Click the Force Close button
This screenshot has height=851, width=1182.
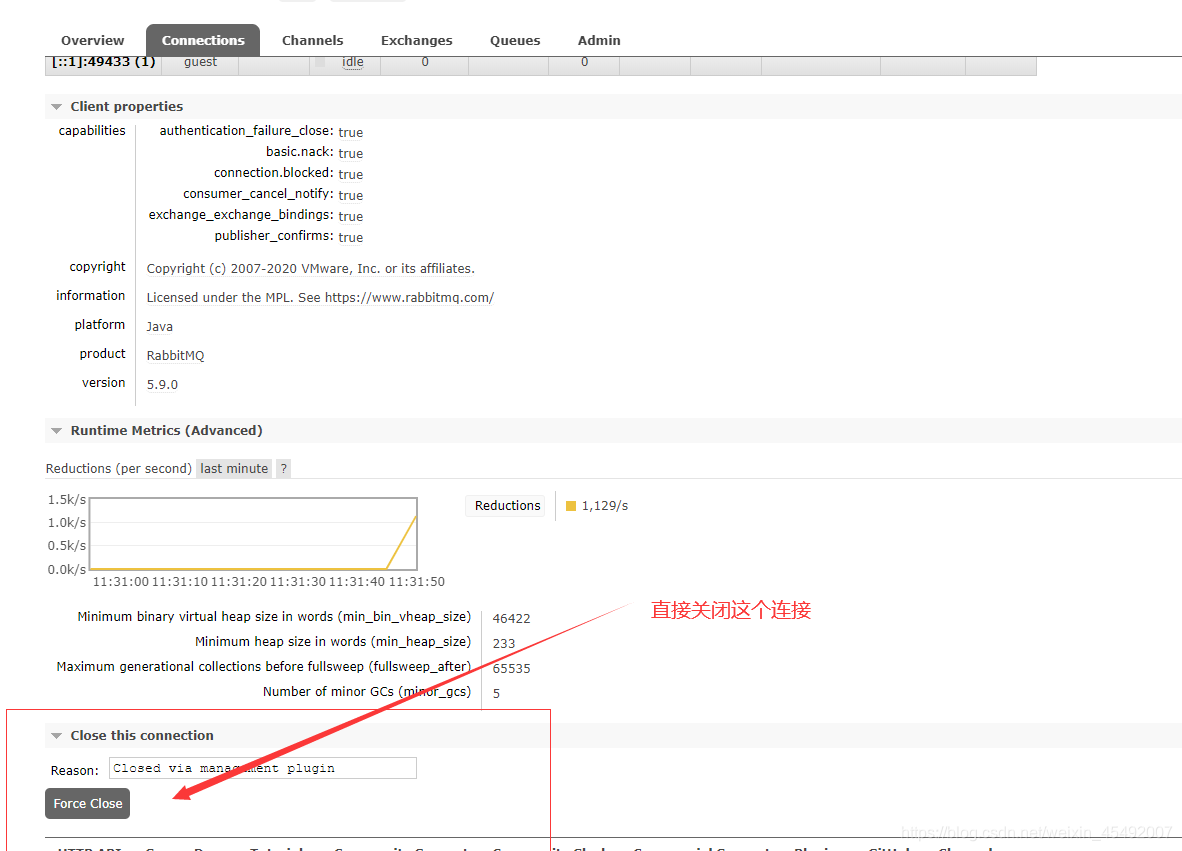tap(87, 804)
